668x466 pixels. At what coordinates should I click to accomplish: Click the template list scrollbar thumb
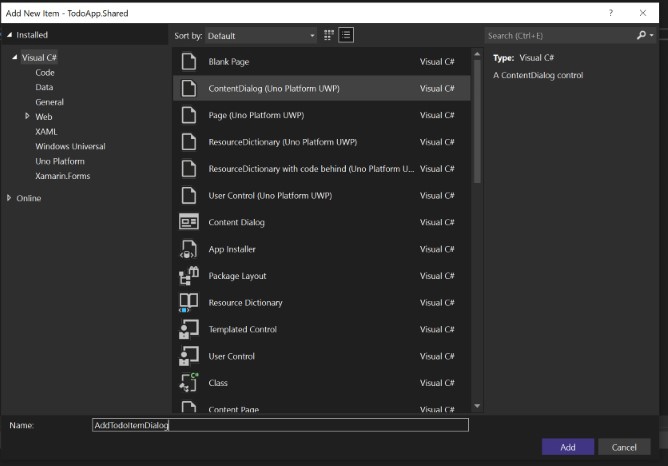point(477,121)
